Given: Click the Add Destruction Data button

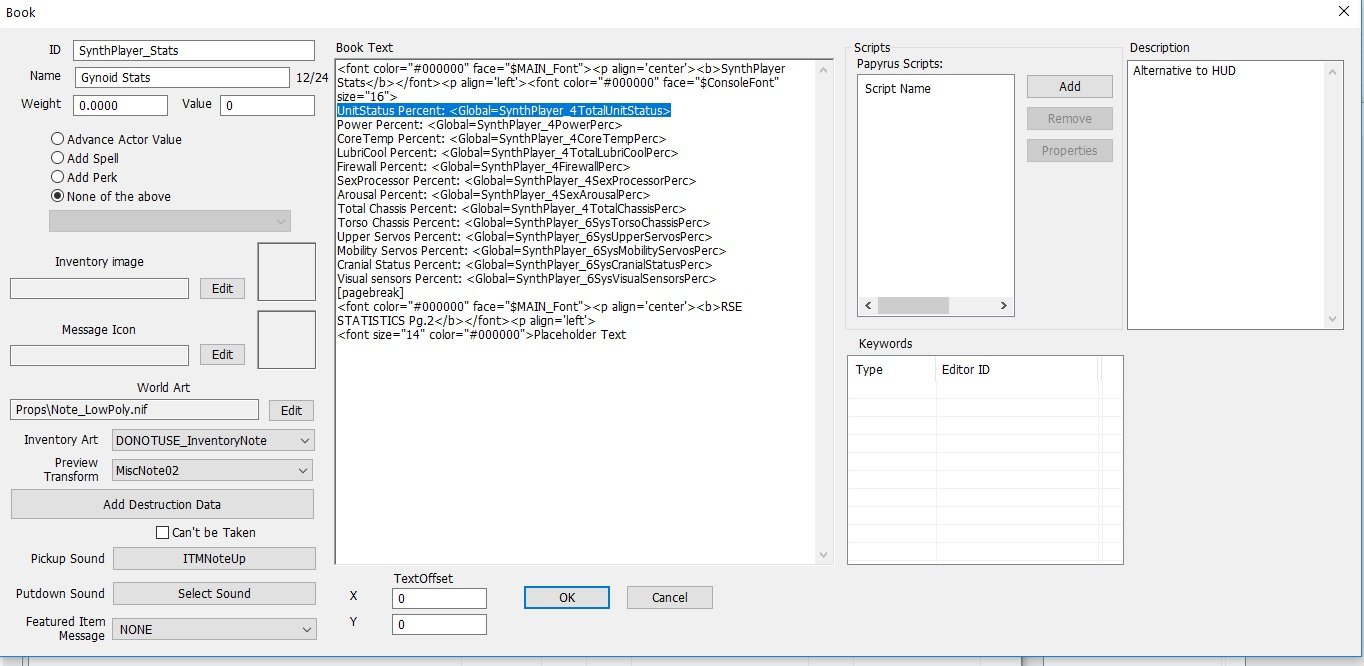Looking at the screenshot, I should point(162,504).
